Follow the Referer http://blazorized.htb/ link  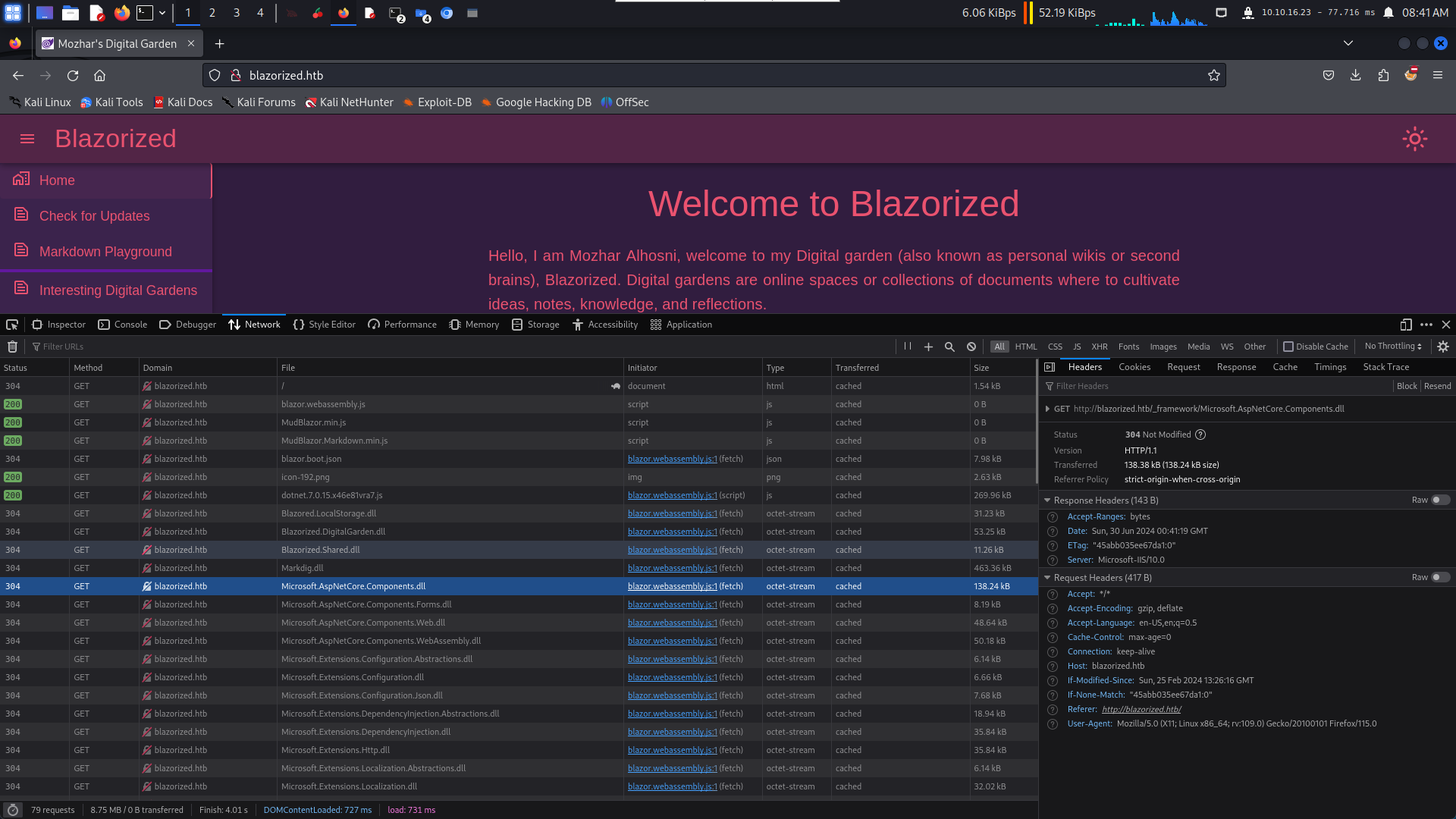point(1141,710)
